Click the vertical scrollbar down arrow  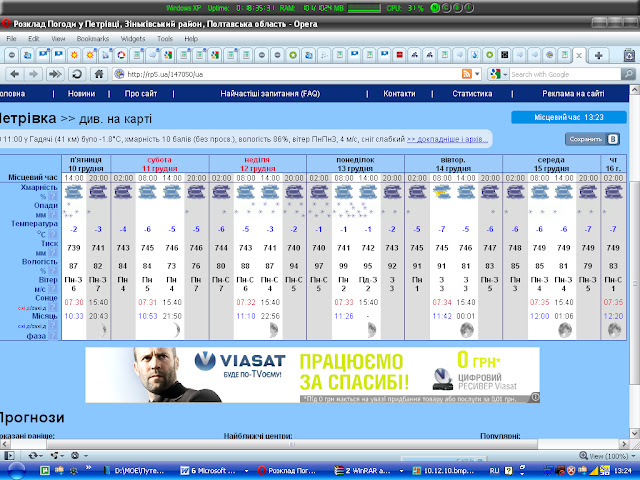pyautogui.click(x=634, y=433)
